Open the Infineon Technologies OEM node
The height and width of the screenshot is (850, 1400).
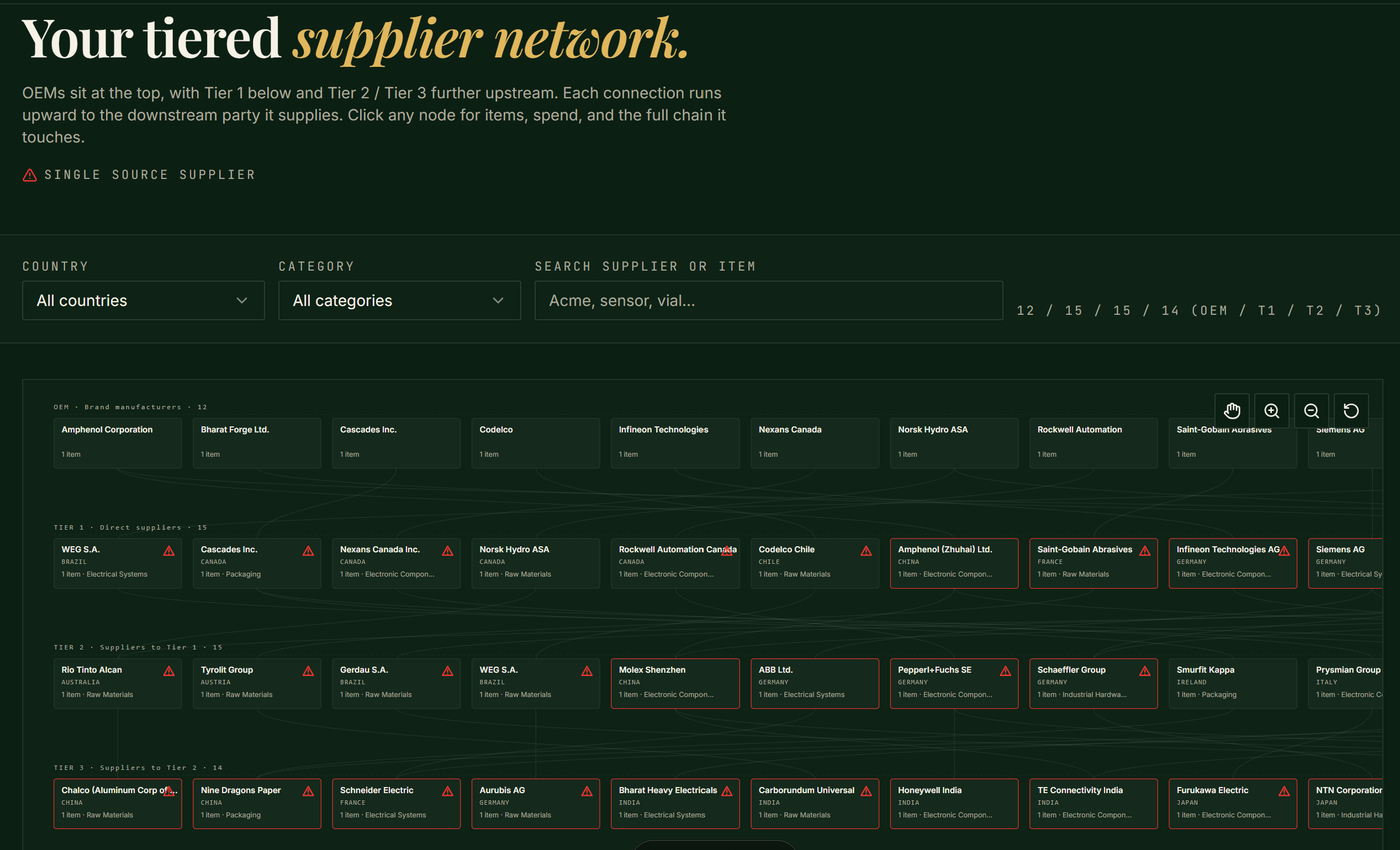click(x=675, y=443)
